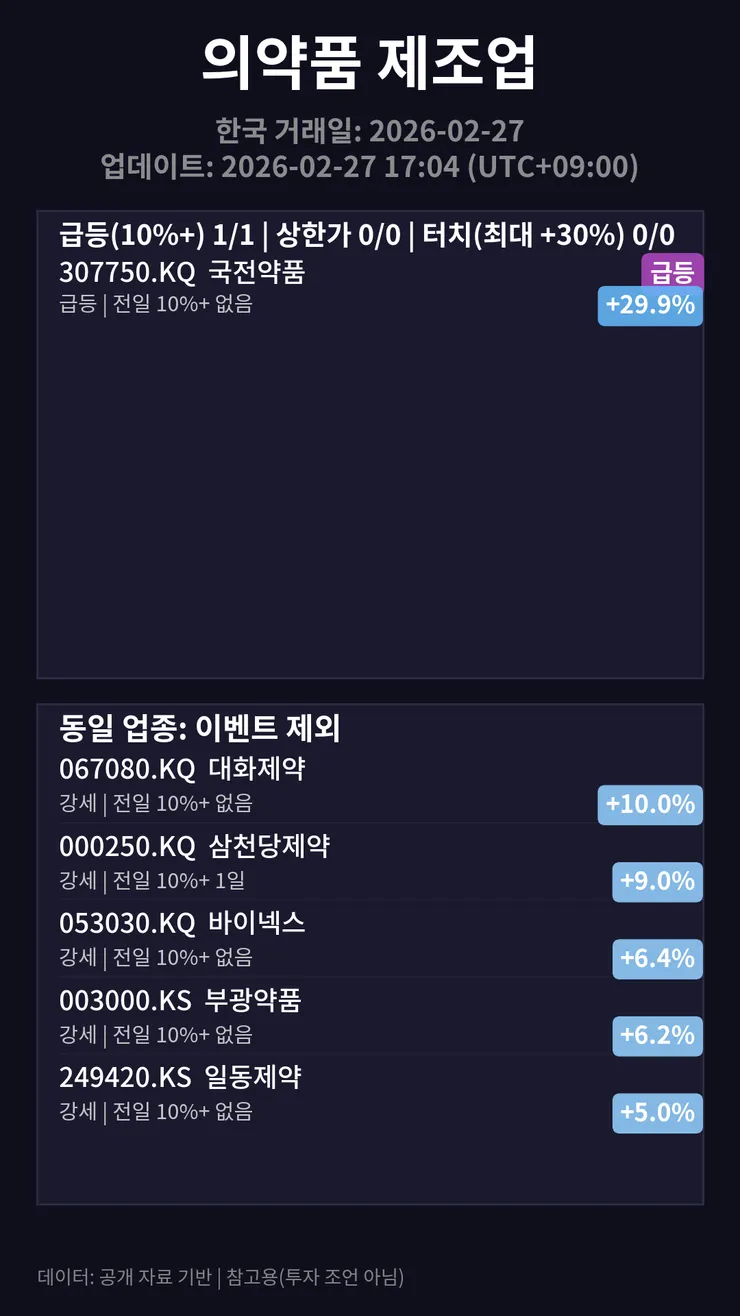Screen dimensions: 740x1316
Task: Click the purple 급등 badge
Action: [x=672, y=271]
